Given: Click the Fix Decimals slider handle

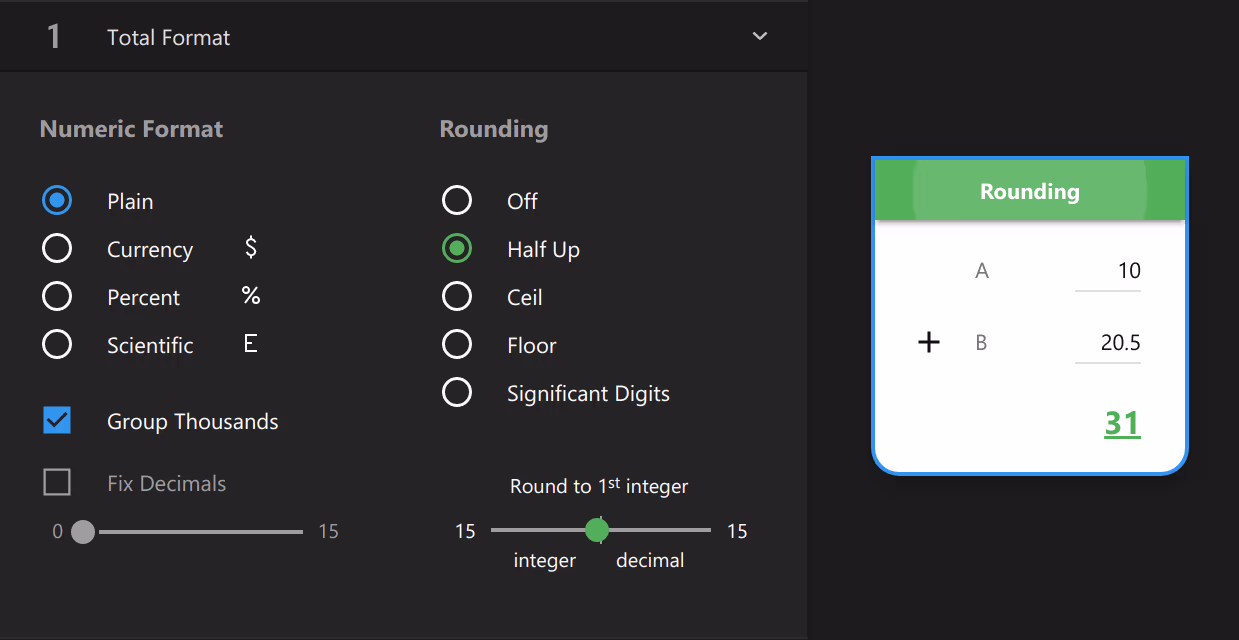Looking at the screenshot, I should pos(83,531).
